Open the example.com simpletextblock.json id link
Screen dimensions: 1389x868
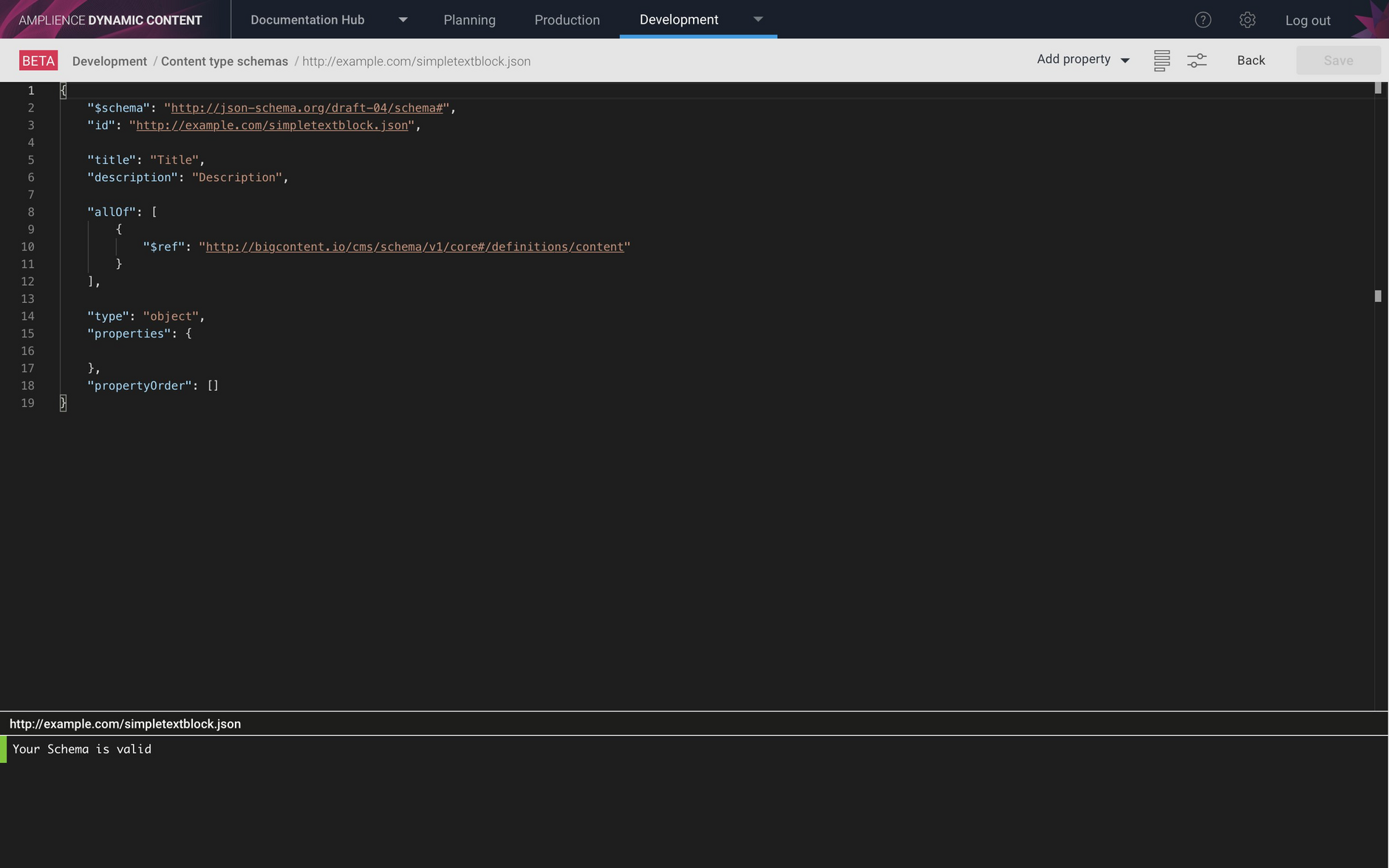272,126
